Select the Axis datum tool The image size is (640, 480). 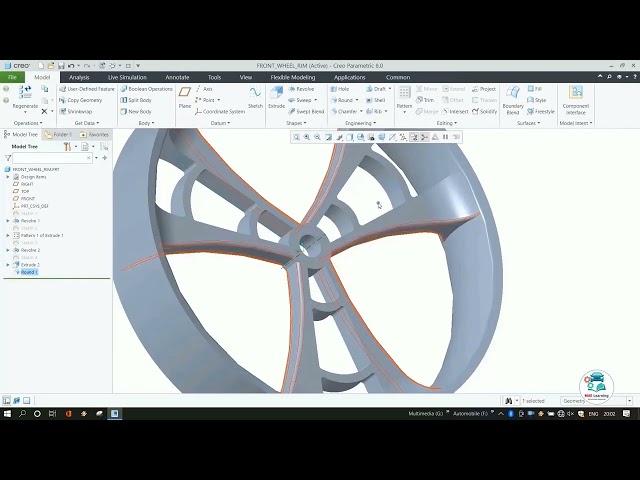(204, 89)
